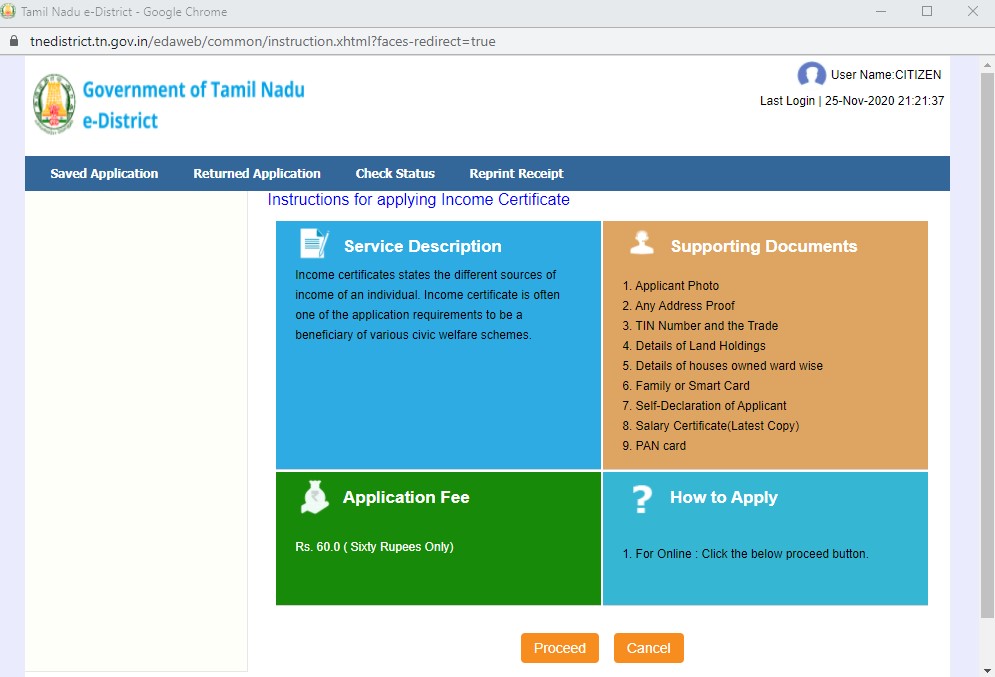Click the padlock icon in the address bar
Screen dimensions: 995x677
coord(13,42)
